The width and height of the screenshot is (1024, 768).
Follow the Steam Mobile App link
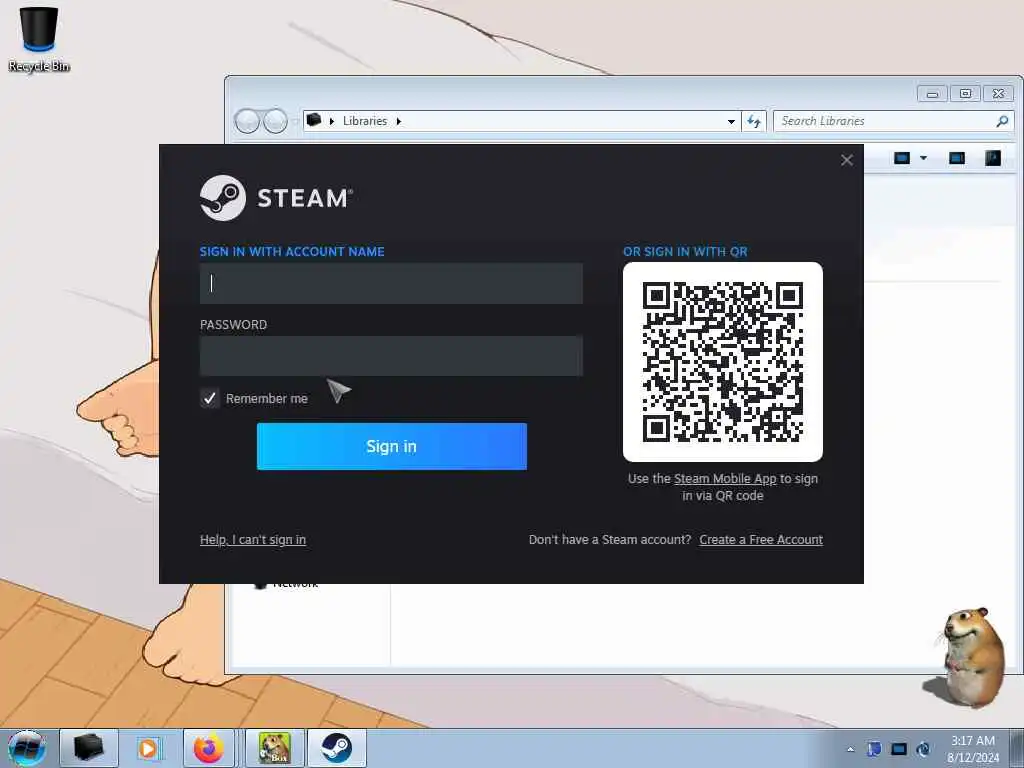point(725,479)
